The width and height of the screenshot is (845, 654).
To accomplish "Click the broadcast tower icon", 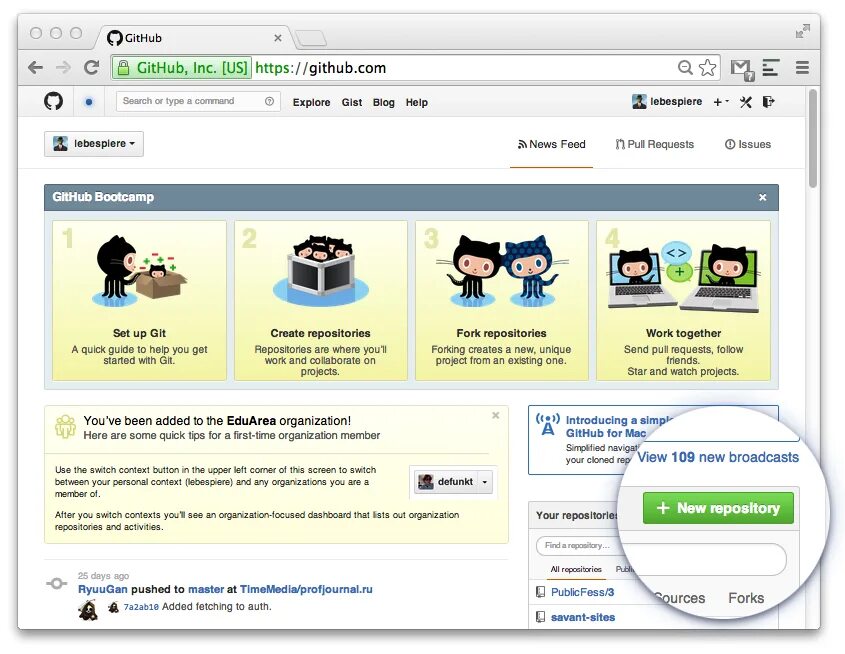I will [548, 424].
